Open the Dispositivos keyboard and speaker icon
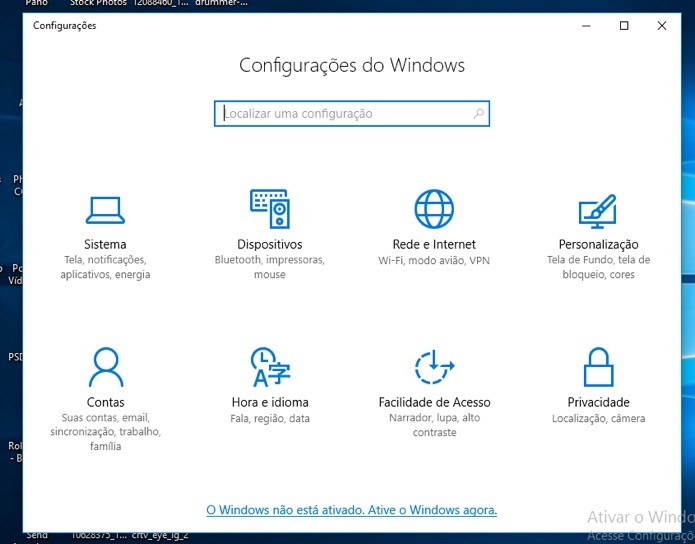 (269, 209)
